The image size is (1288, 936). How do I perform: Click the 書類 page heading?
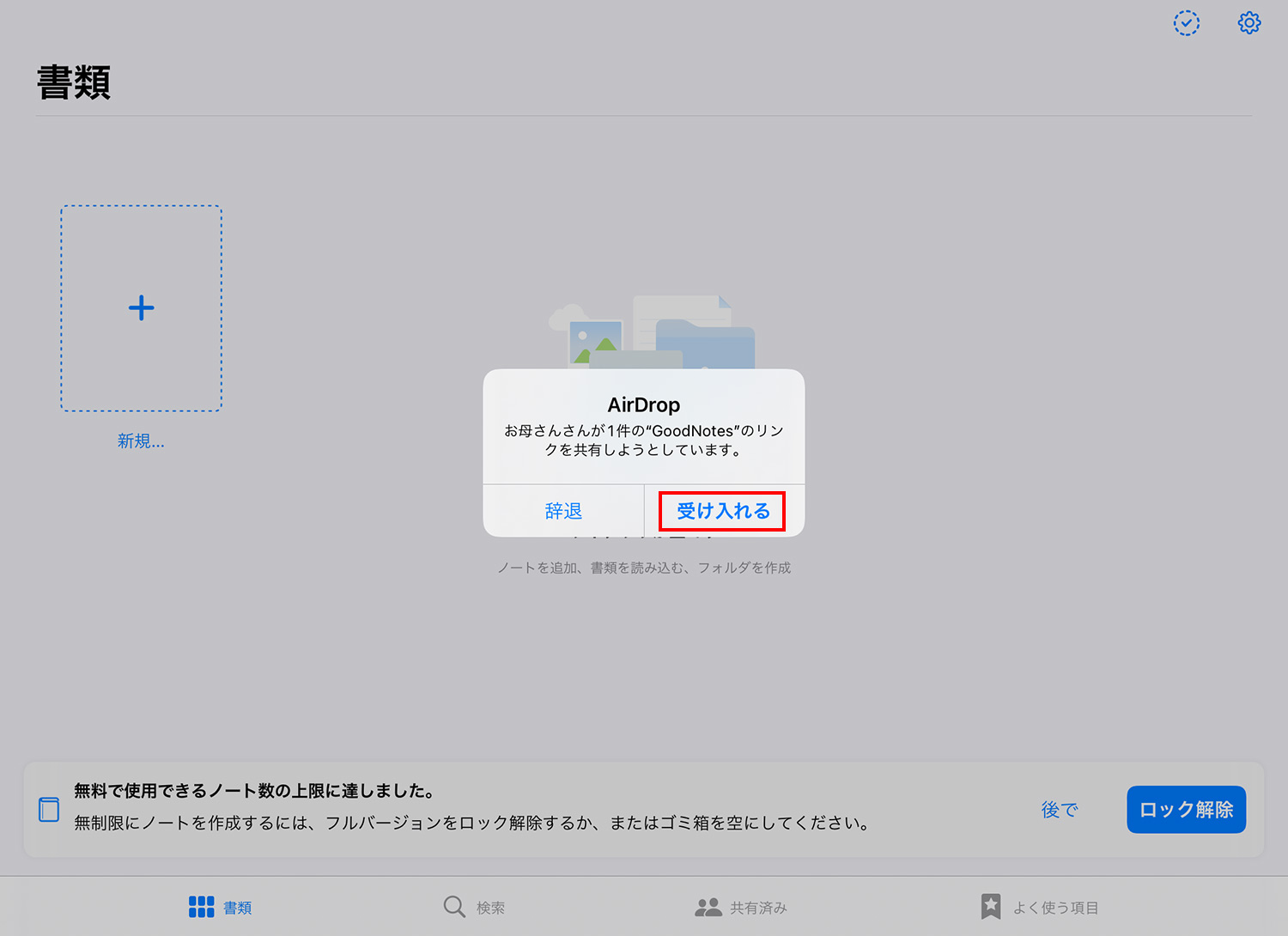[x=74, y=82]
